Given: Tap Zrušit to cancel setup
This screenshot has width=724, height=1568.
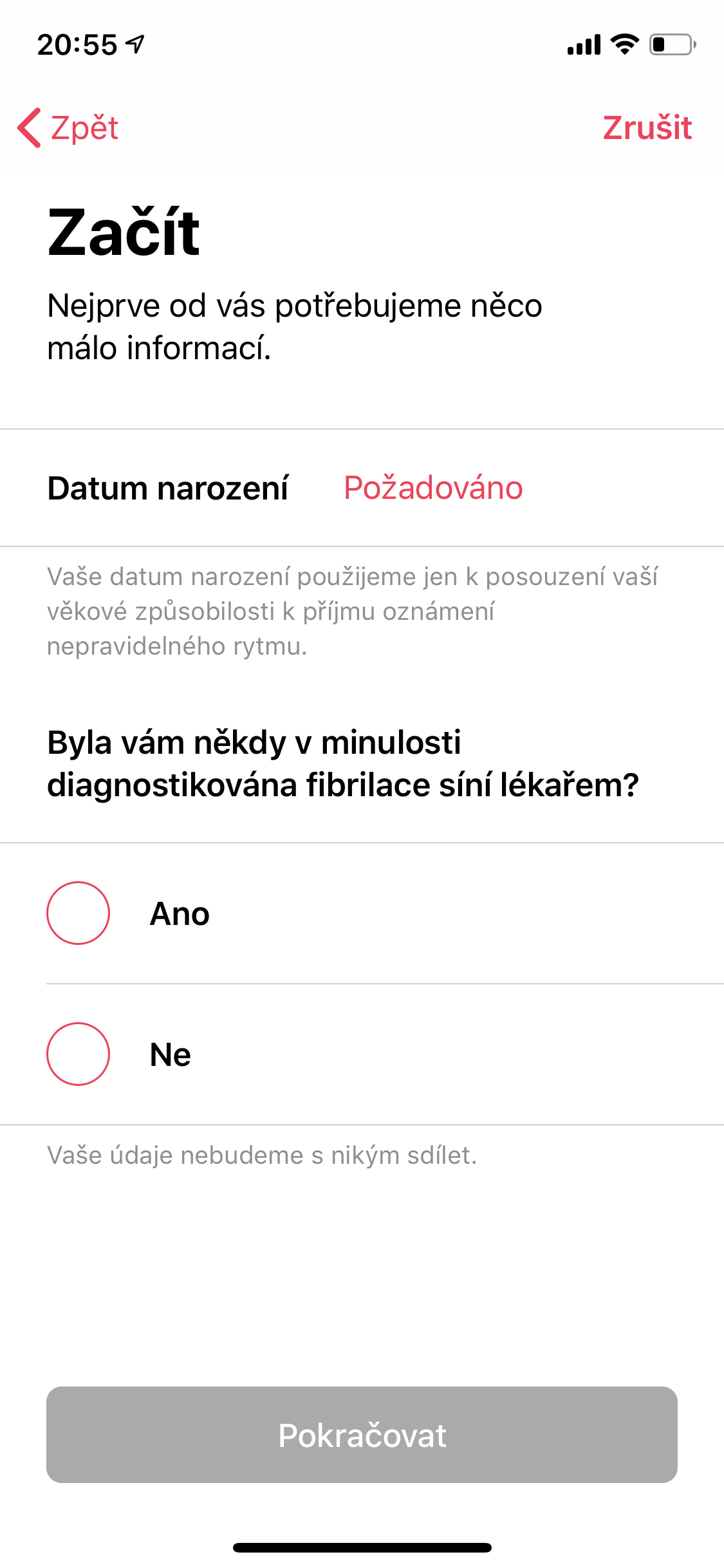Looking at the screenshot, I should tap(647, 128).
